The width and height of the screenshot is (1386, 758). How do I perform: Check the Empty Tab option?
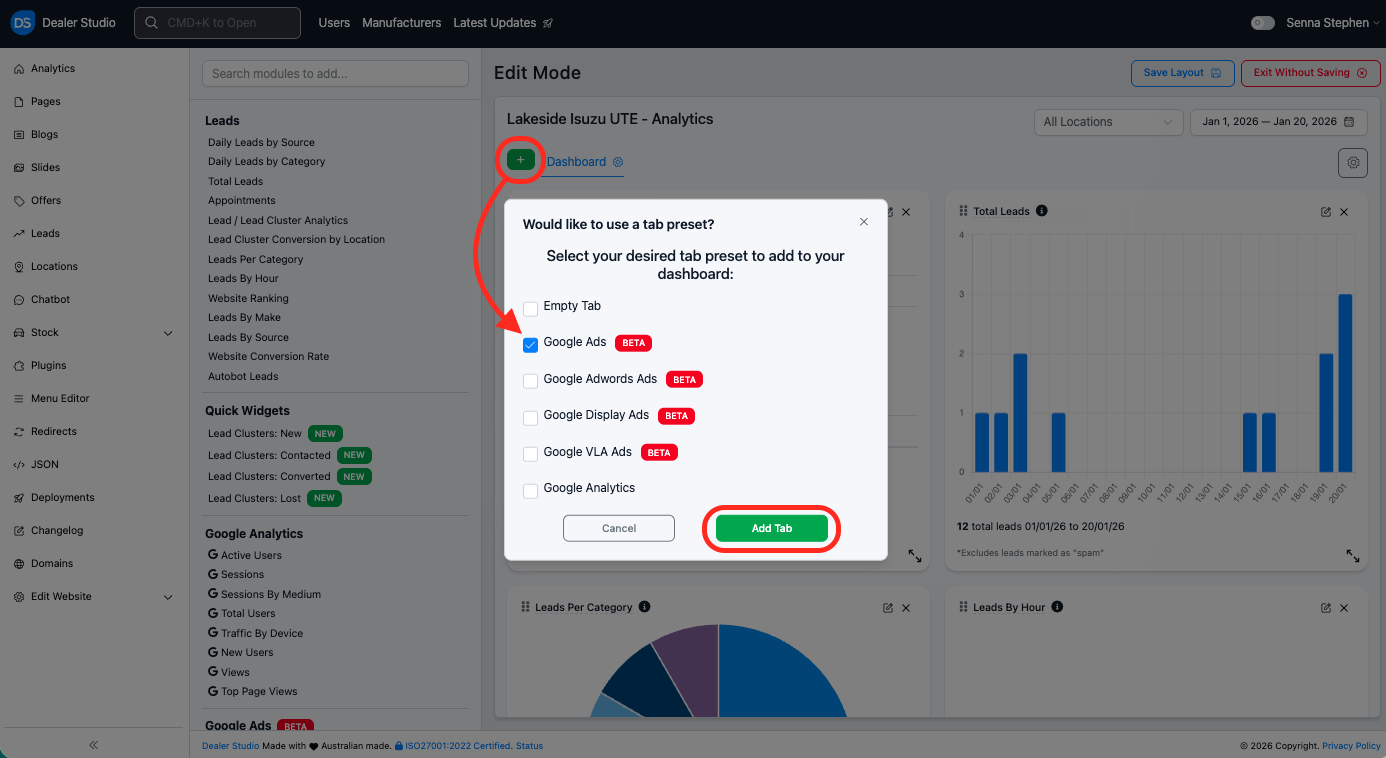click(531, 309)
